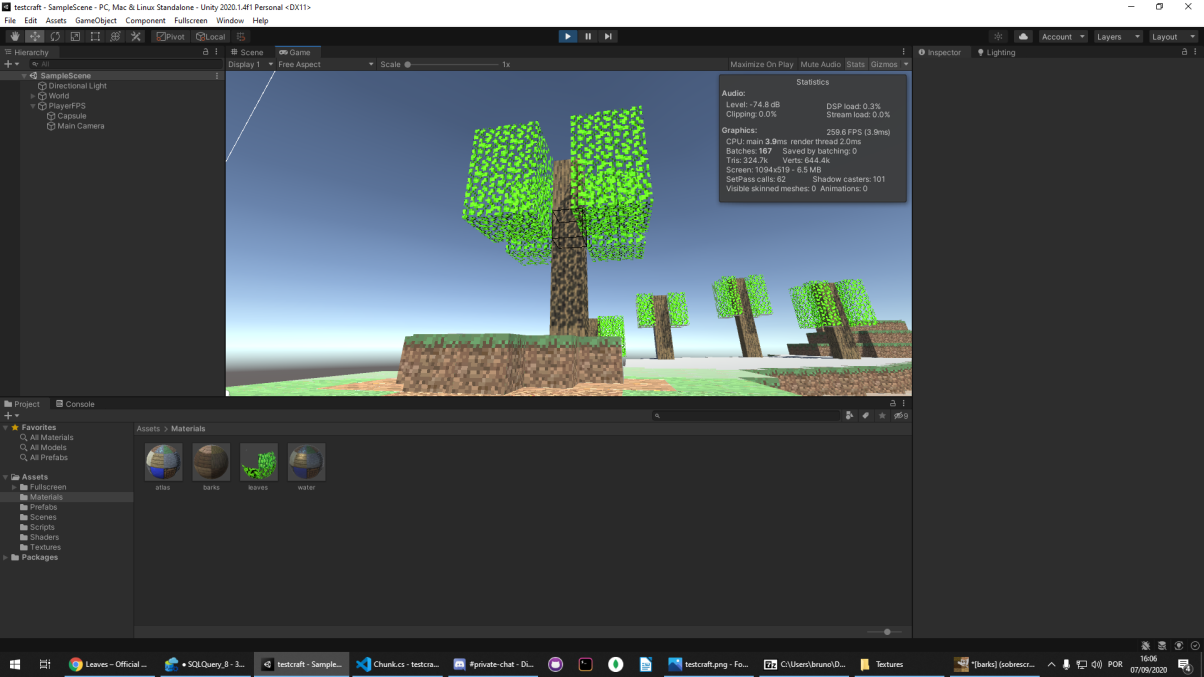Select the Move tool
This screenshot has height=677, width=1204.
[x=35, y=36]
